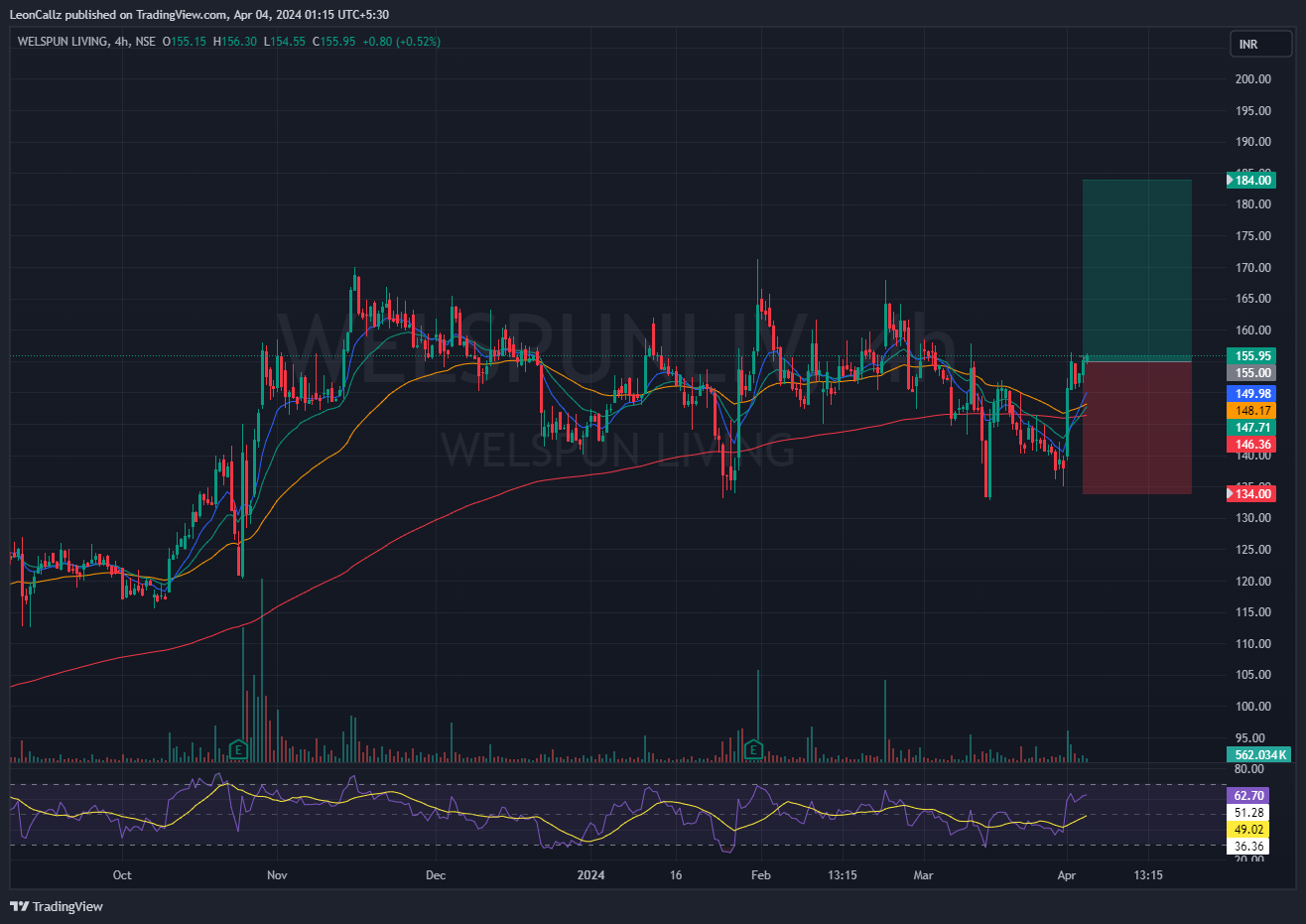Click the TradingView logo at bottom left

57,906
